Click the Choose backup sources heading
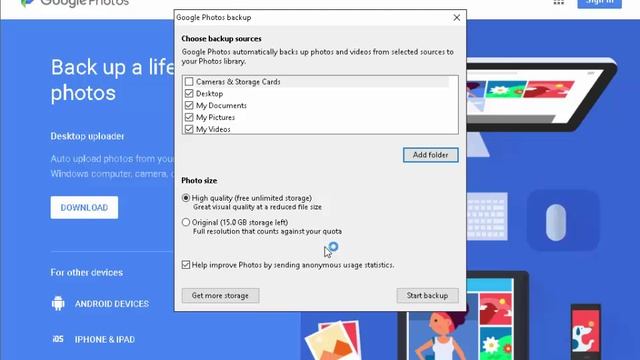 coord(222,39)
